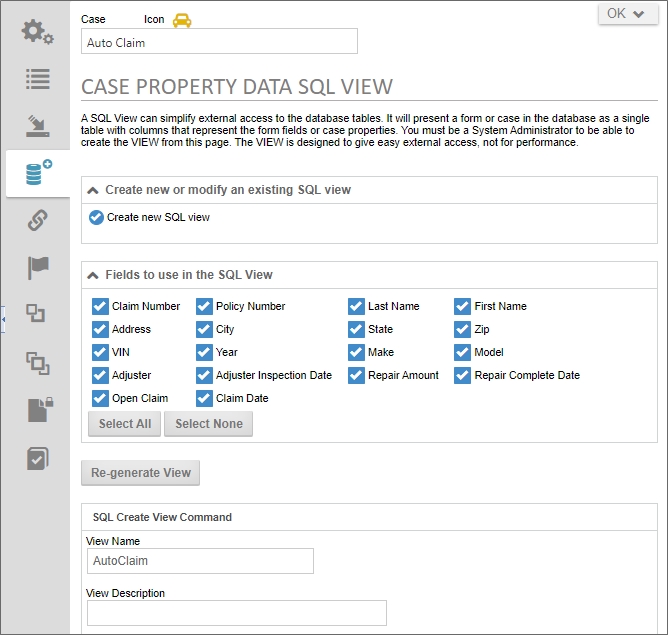The width and height of the screenshot is (668, 635).
Task: Click the Re-generate View button
Action: point(141,473)
